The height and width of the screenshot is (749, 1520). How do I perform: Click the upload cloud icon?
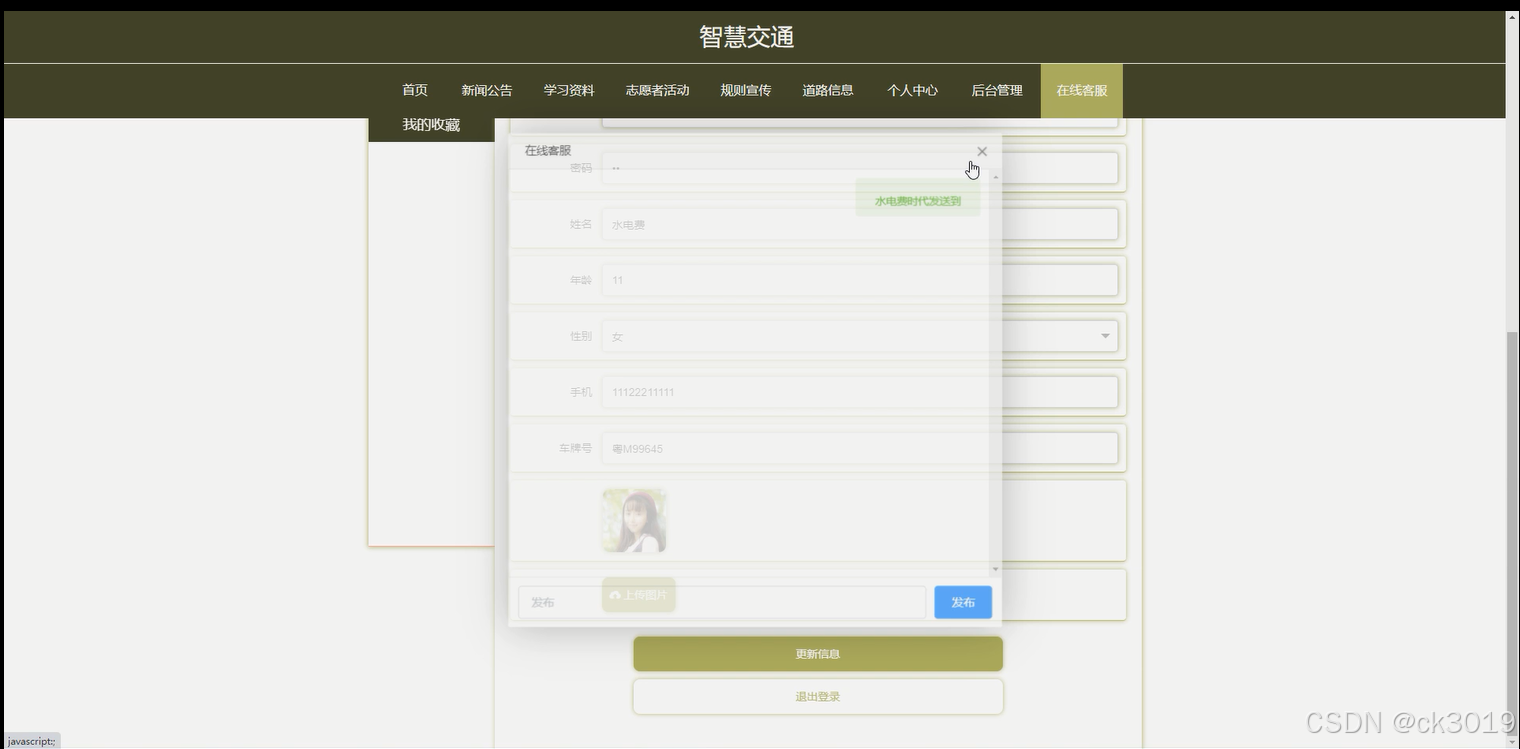coord(615,595)
